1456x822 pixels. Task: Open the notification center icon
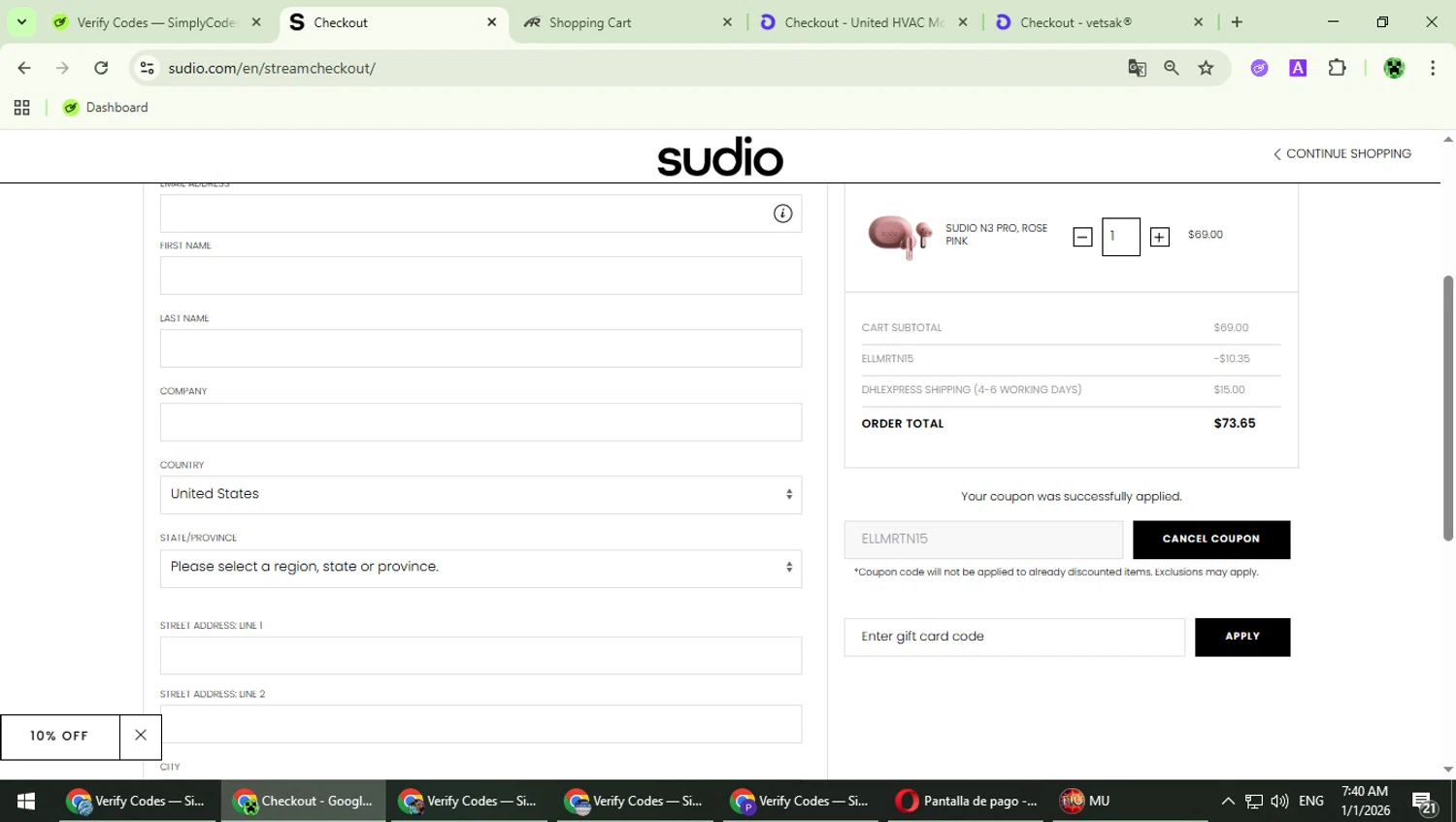[1424, 802]
